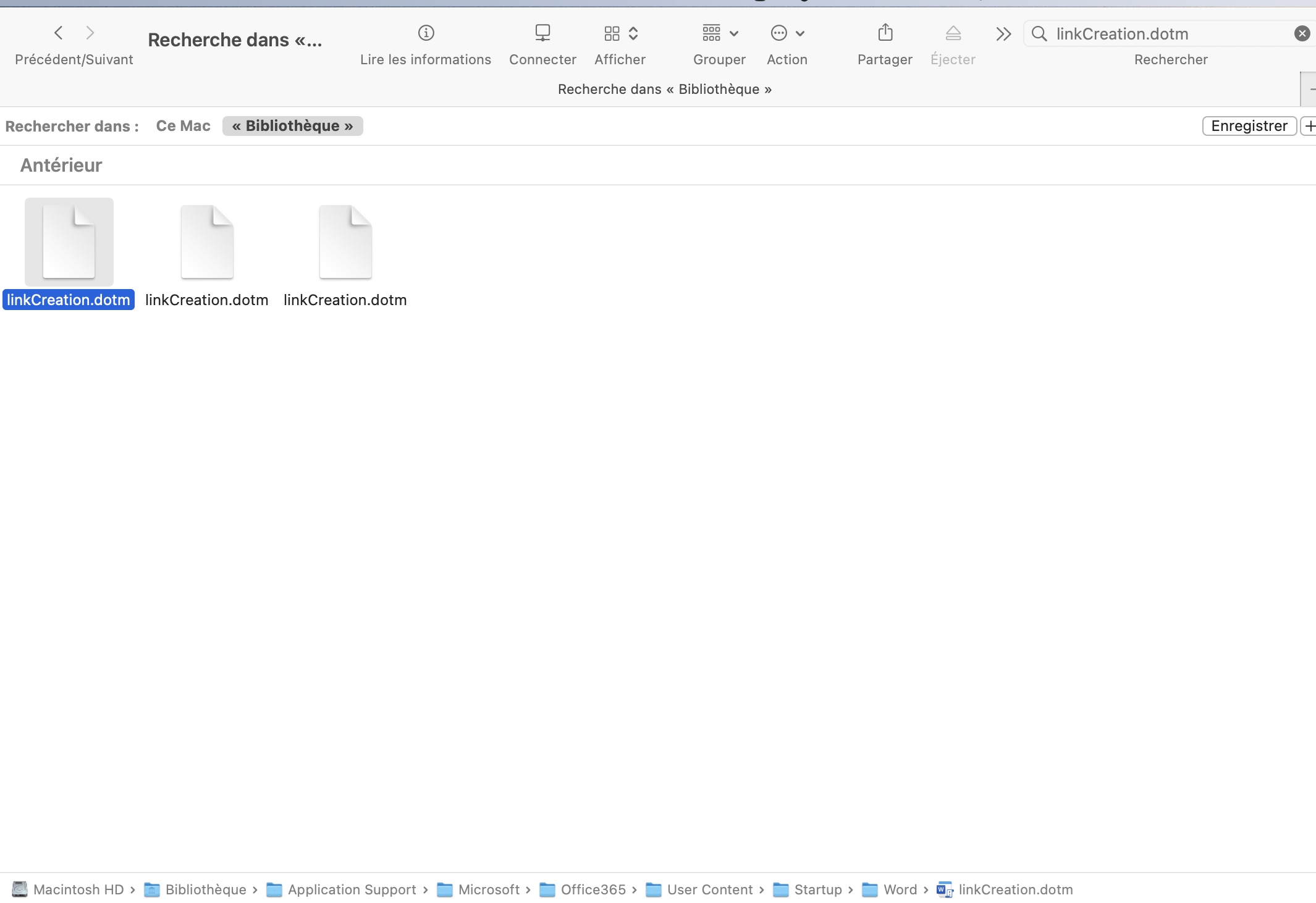
Task: Click the plus button to add search criteria
Action: click(1309, 126)
